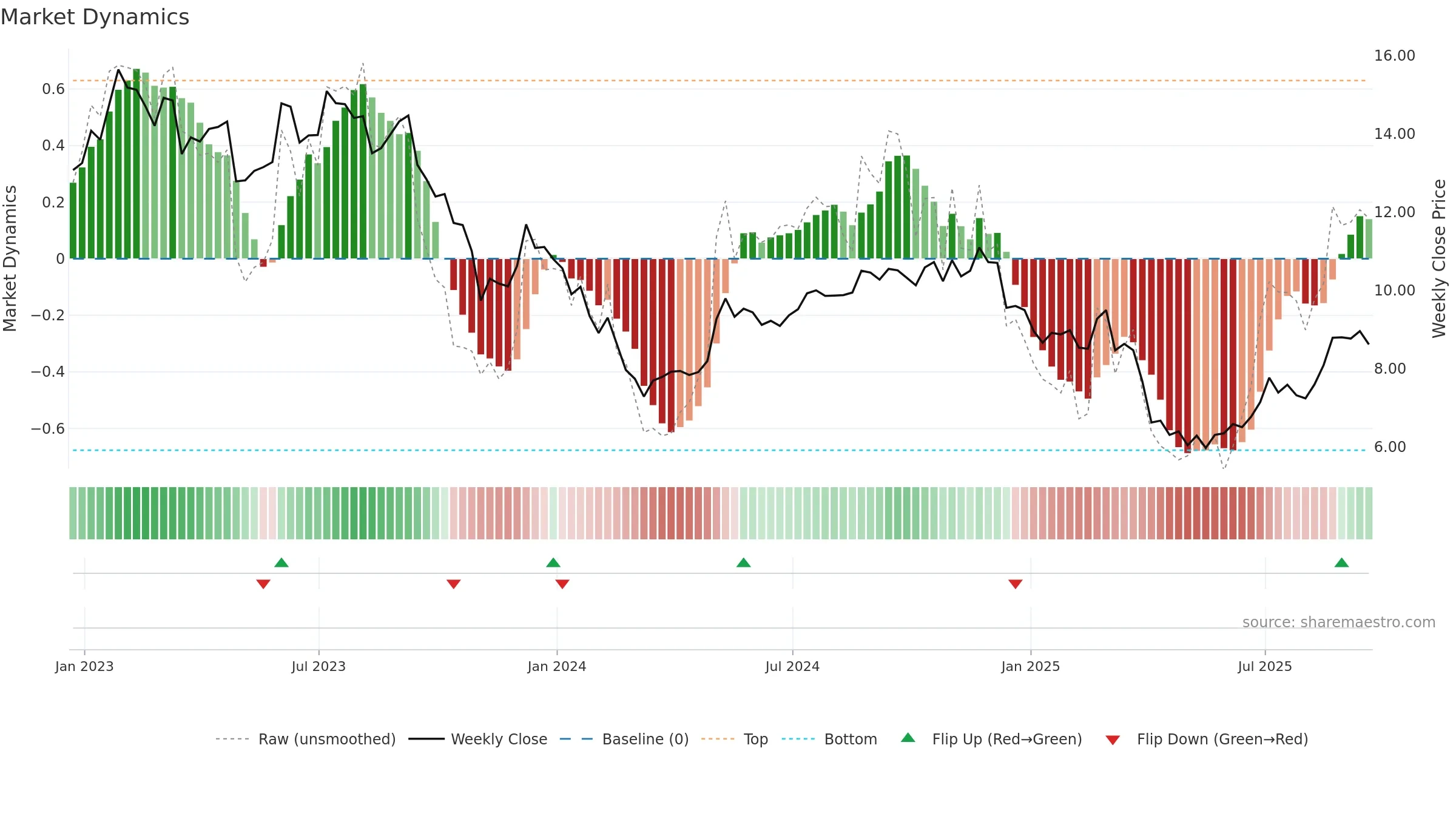Toggle the Weekly Close legend entry
The image size is (1456, 819).
[477, 739]
